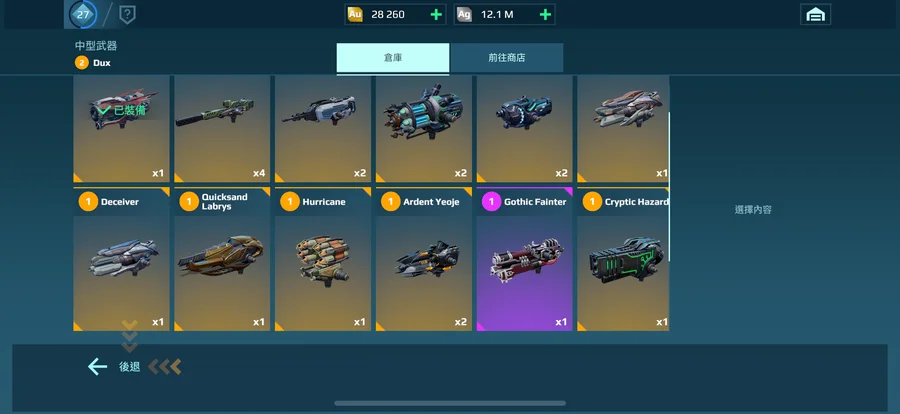This screenshot has width=900, height=414.
Task: Select the Quicksand Labrys weapon card
Action: pos(222,259)
